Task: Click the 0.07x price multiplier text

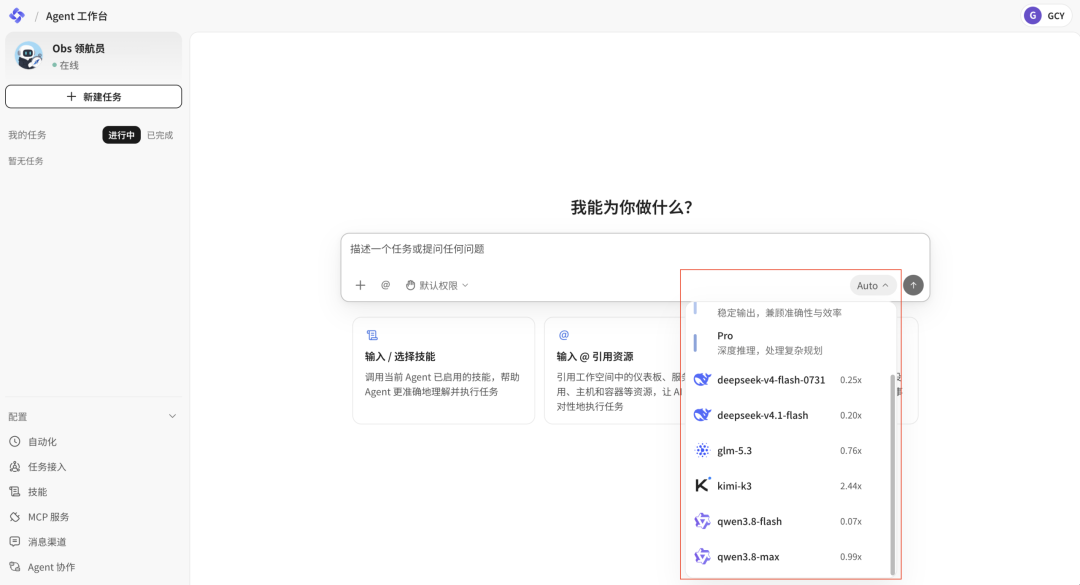Action: [851, 521]
